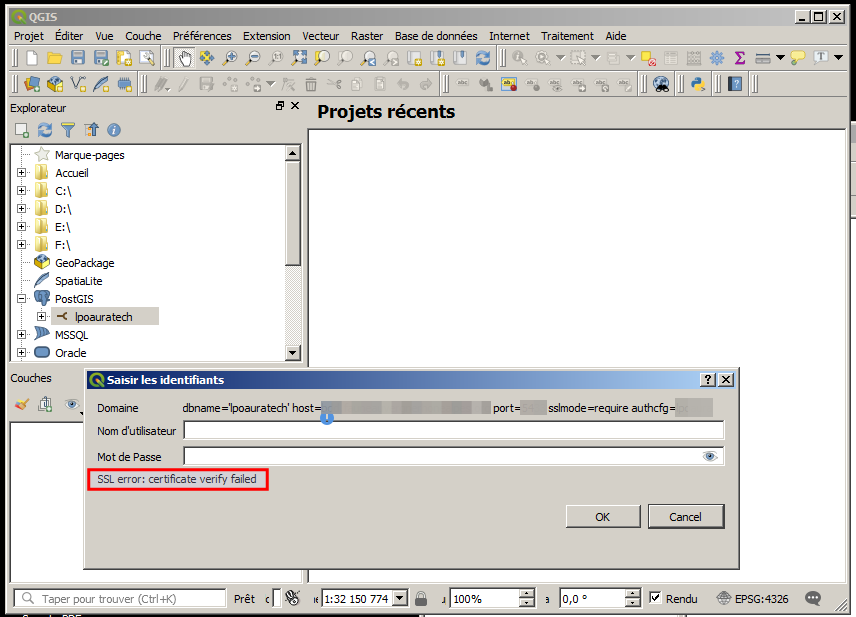
Task: Open the Base de données menu
Action: (436, 36)
